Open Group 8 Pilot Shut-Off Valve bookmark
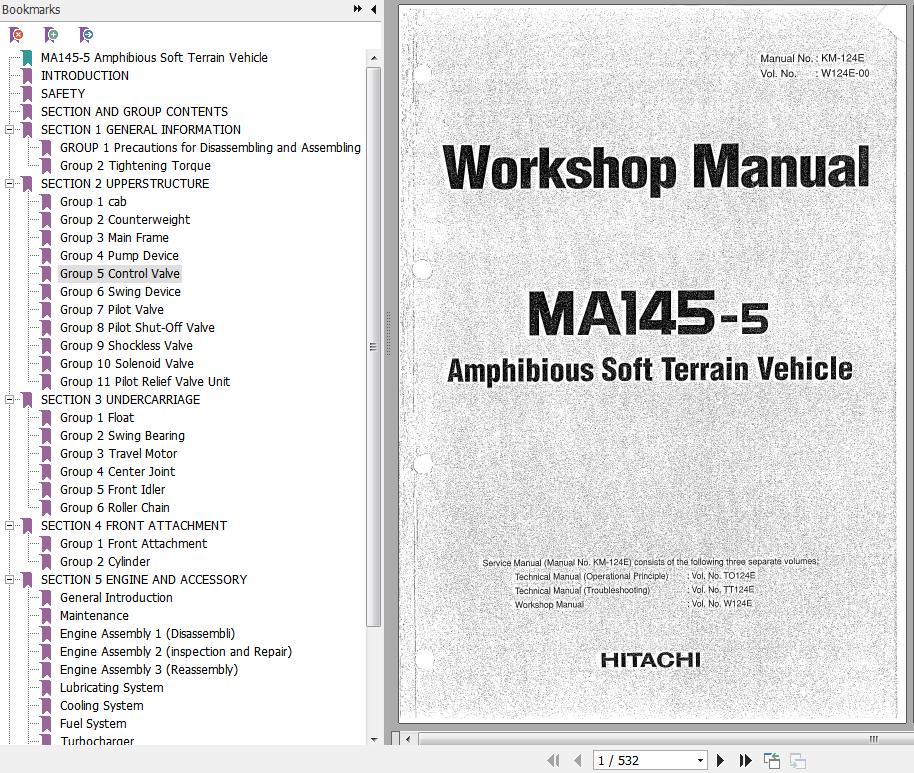 point(137,328)
